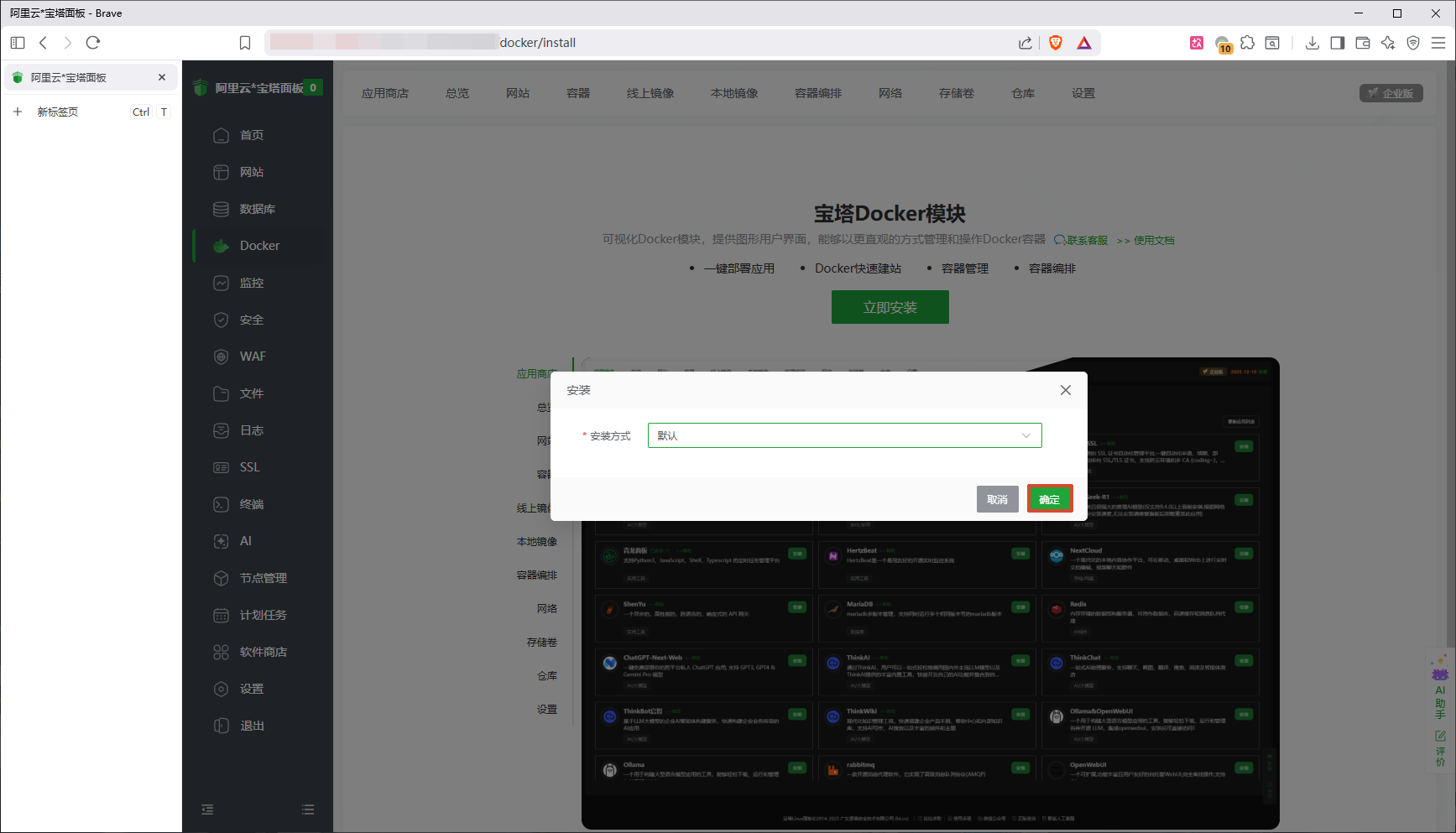Image resolution: width=1456 pixels, height=833 pixels.
Task: Open the AI助手 floating assistant
Action: pyautogui.click(x=1440, y=688)
